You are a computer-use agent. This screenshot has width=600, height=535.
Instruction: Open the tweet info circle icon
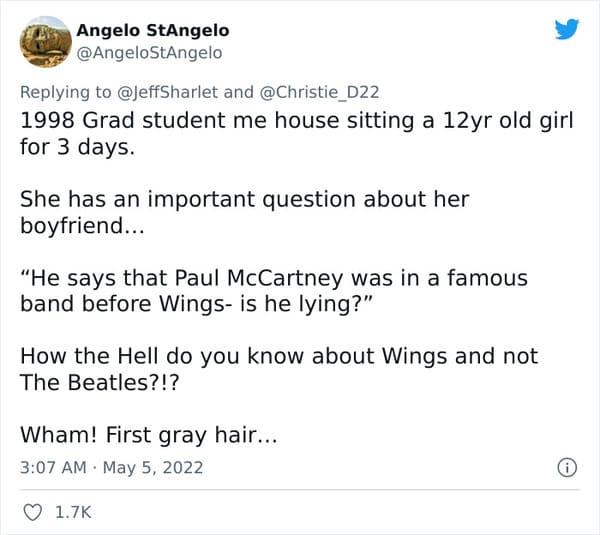click(x=567, y=468)
